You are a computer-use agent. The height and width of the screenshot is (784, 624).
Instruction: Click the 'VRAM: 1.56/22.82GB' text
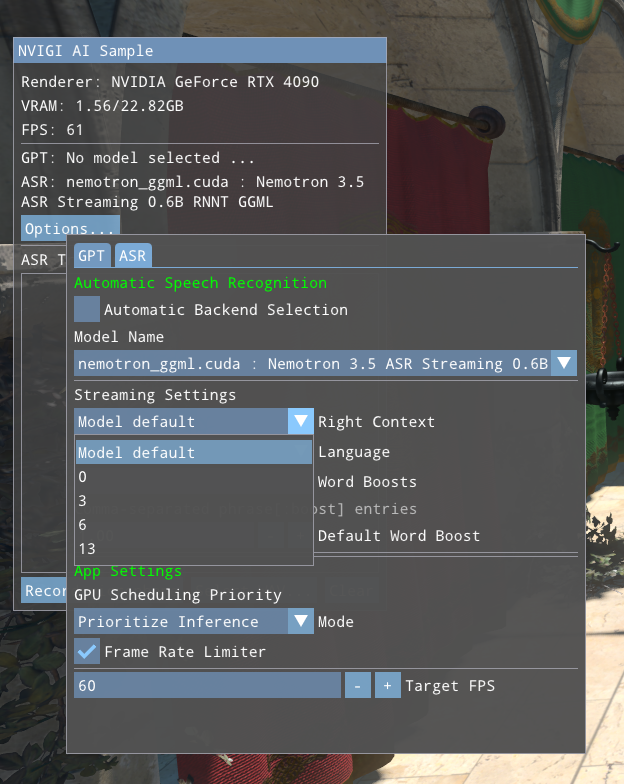[102, 106]
